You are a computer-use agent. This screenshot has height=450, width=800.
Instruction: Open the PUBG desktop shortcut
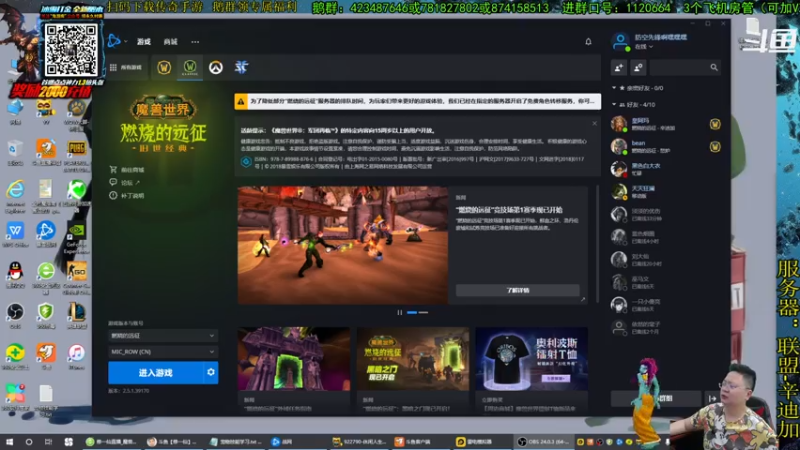pos(77,155)
